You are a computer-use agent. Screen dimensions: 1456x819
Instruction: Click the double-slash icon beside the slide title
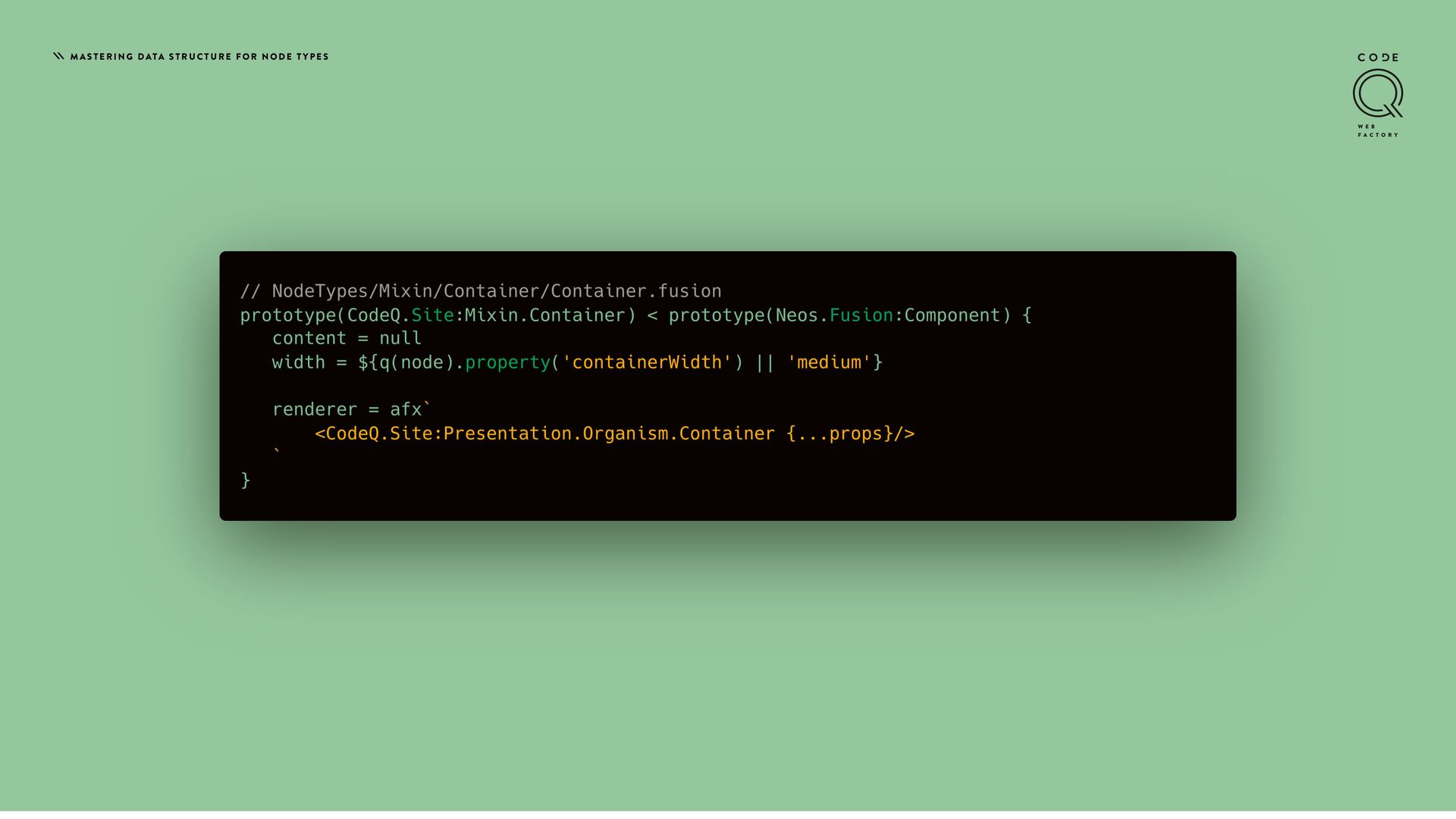coord(58,56)
